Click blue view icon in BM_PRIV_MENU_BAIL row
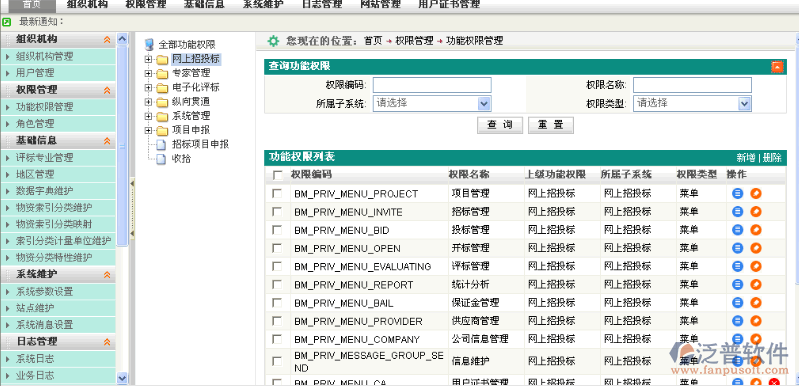The width and height of the screenshot is (799, 386). [737, 303]
